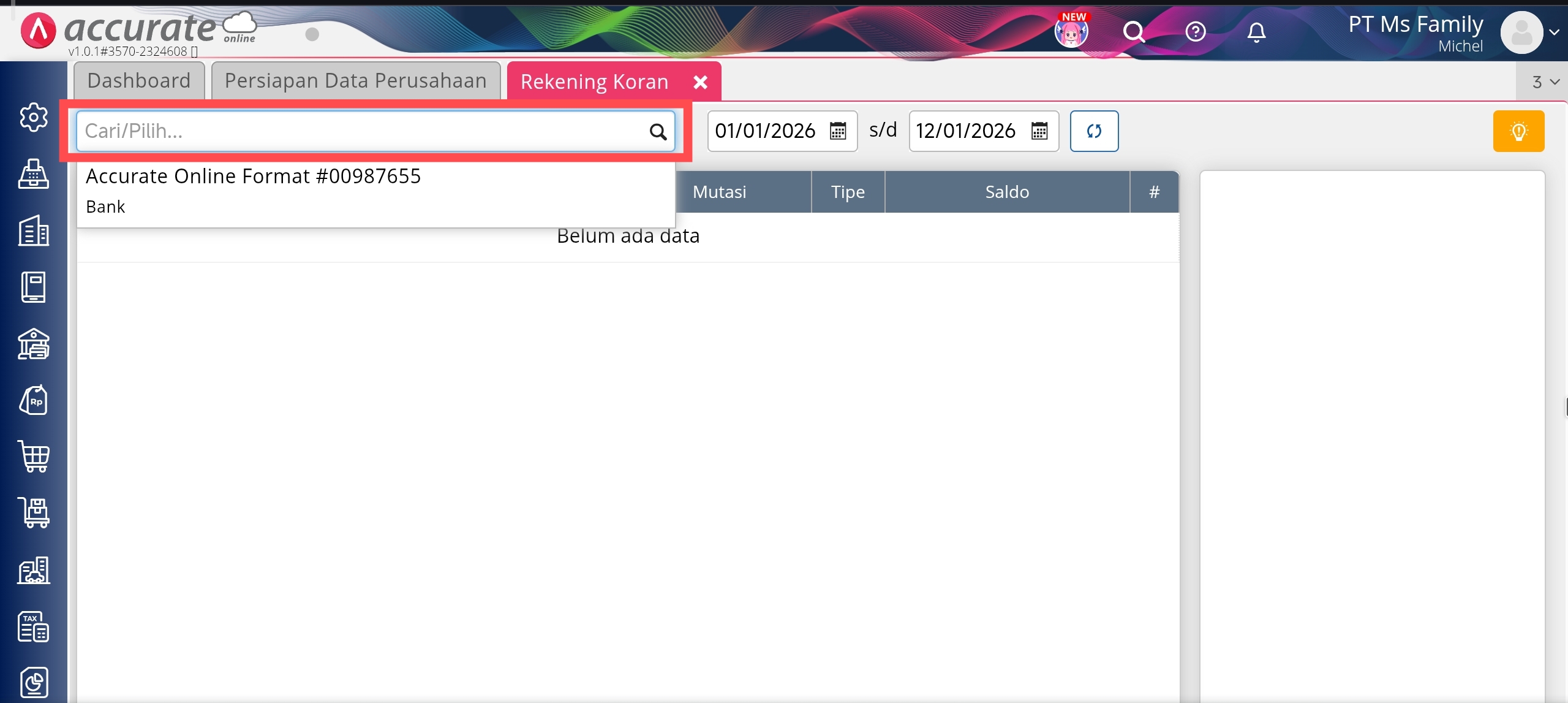Screen dimensions: 1568x703
Task: Open the Rp money bag icon
Action: (x=34, y=401)
